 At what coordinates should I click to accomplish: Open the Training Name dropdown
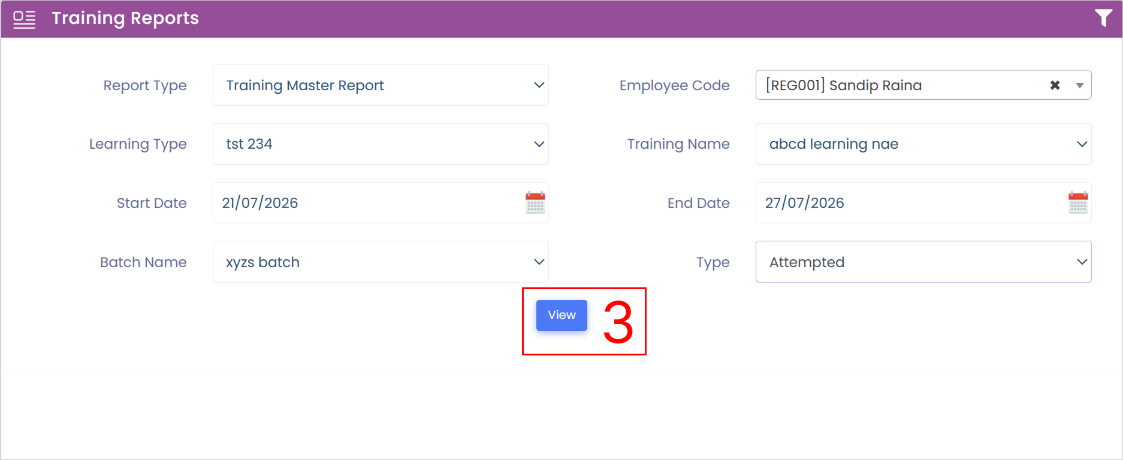pos(923,144)
